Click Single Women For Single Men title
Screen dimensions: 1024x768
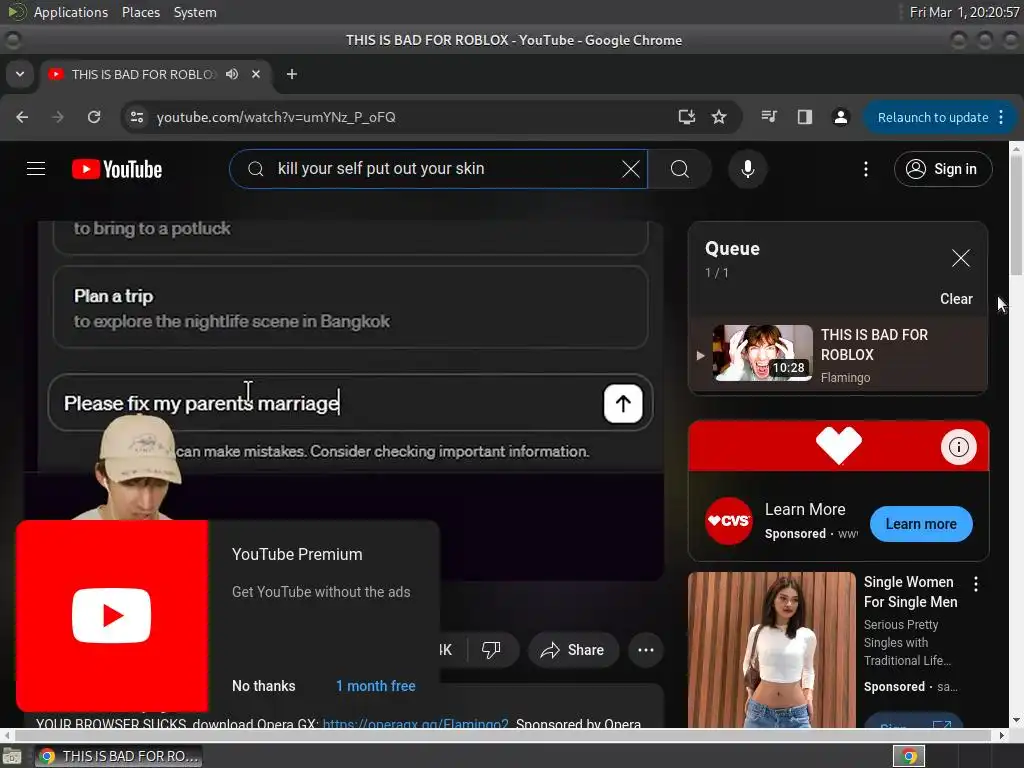pyautogui.click(x=910, y=592)
